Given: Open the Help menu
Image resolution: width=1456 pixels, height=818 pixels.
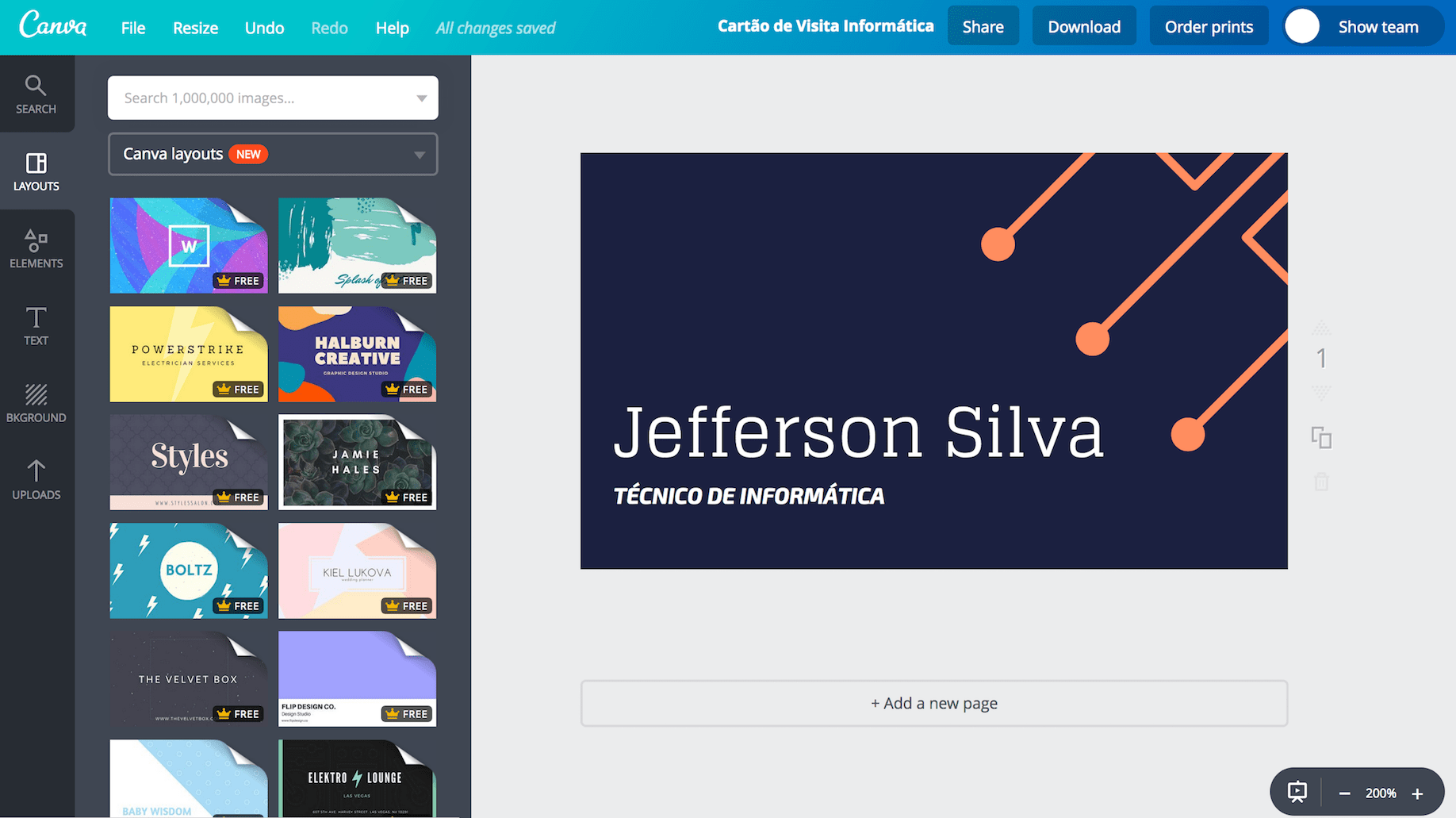Looking at the screenshot, I should click(x=392, y=28).
